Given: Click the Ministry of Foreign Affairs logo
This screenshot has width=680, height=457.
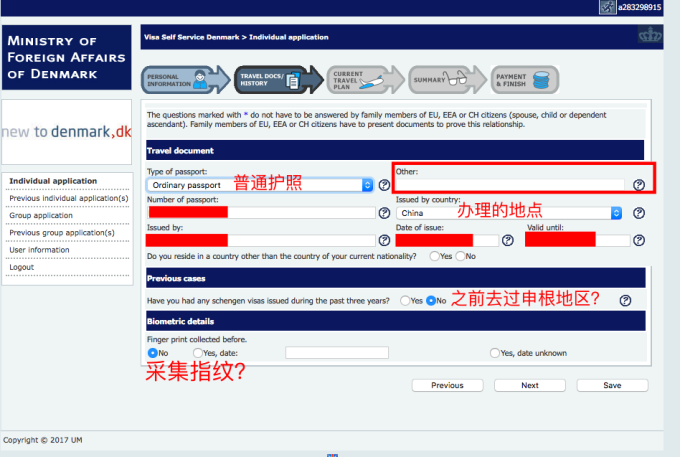Looking at the screenshot, I should [67, 58].
